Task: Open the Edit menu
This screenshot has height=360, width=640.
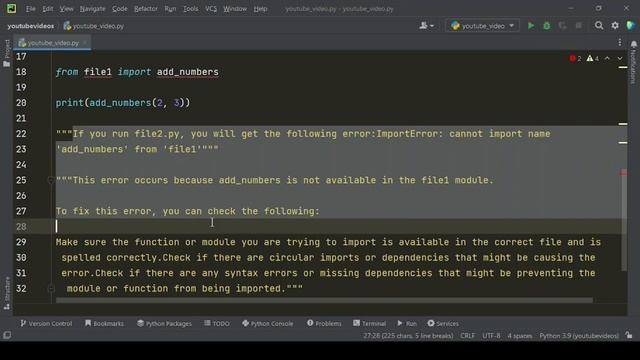Action: click(48, 9)
